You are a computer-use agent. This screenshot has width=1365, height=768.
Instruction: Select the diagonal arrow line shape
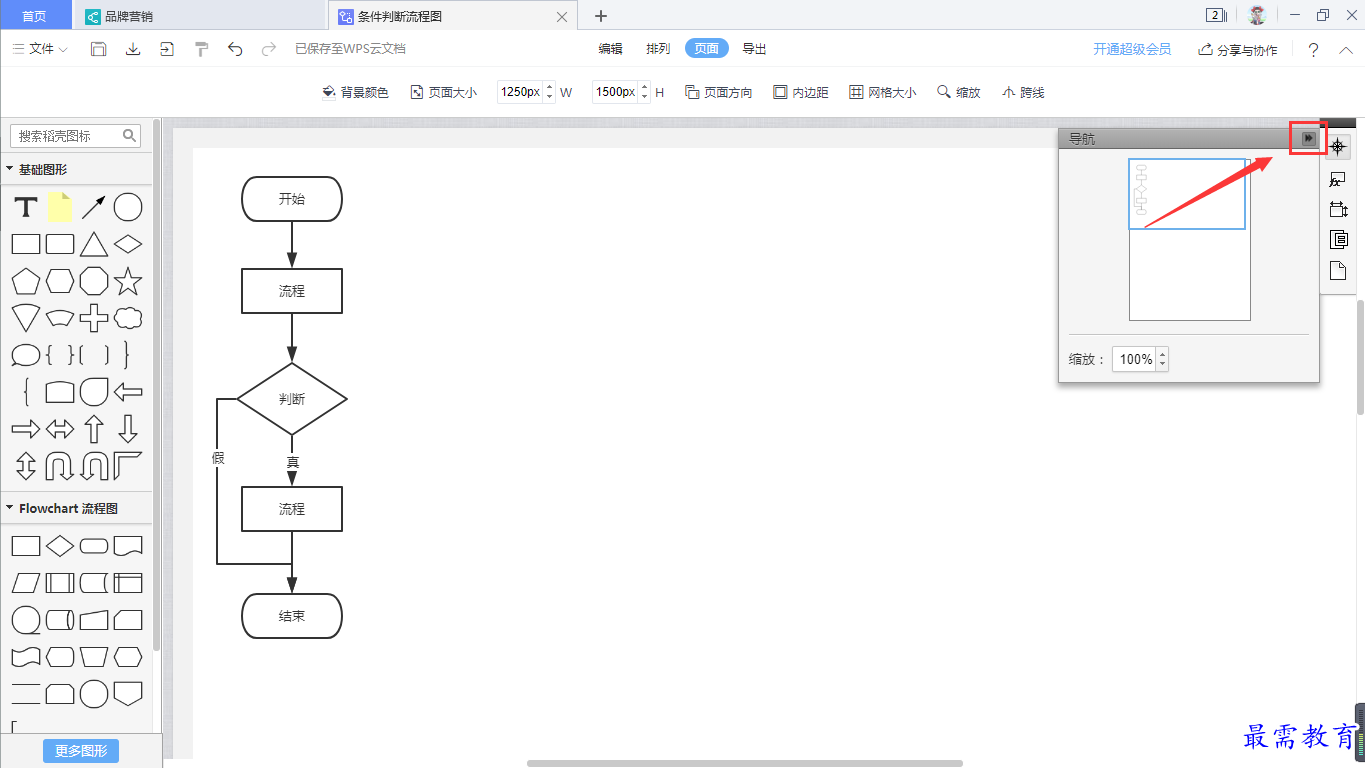[x=94, y=207]
